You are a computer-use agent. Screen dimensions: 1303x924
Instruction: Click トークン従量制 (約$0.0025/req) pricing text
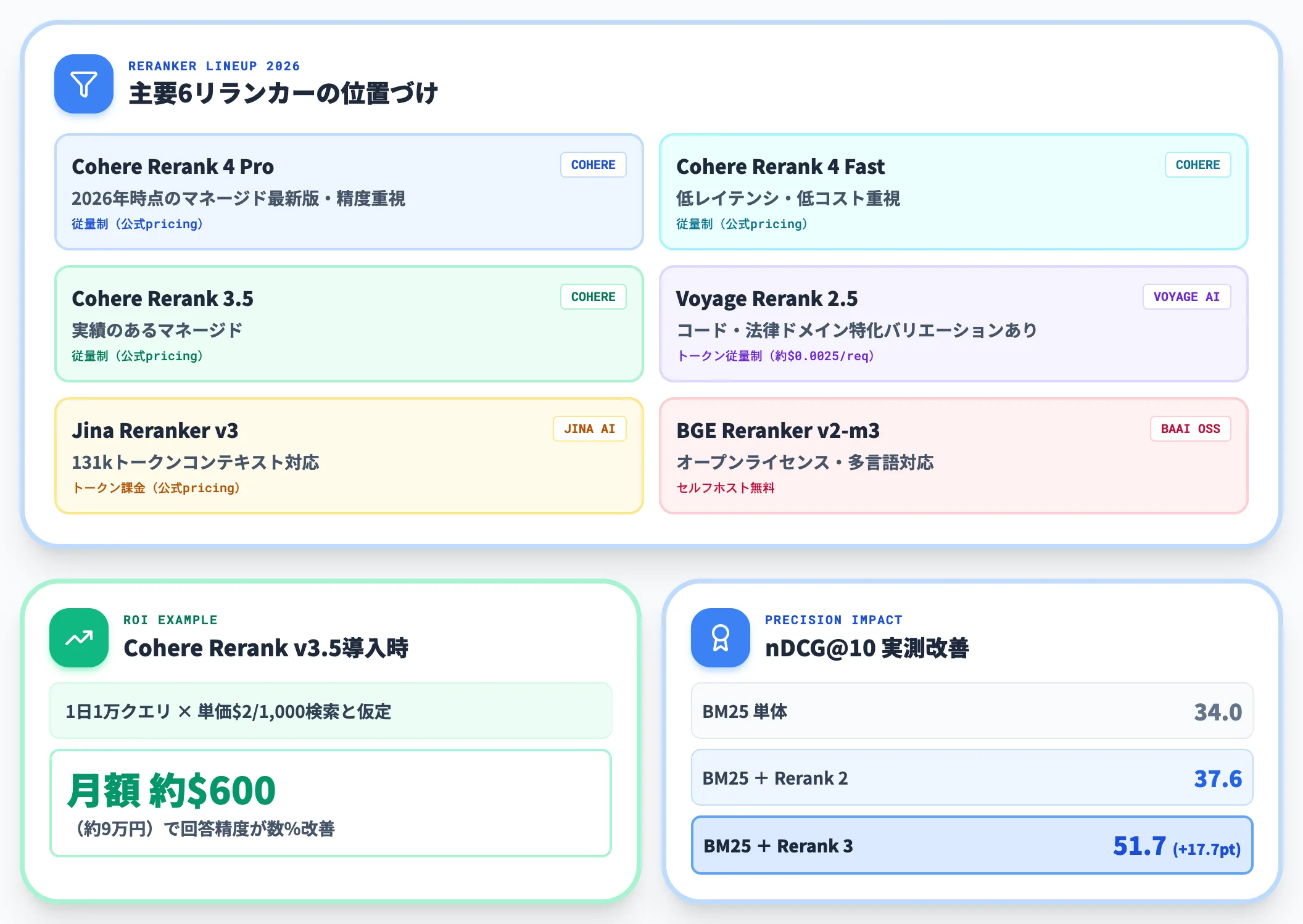tap(776, 356)
